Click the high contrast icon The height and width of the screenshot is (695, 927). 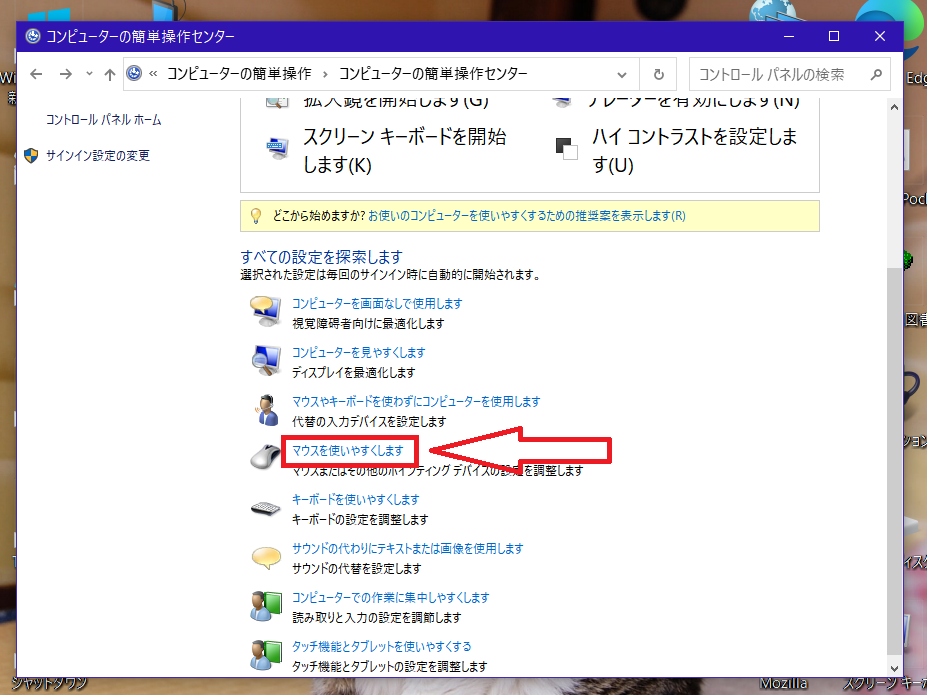[x=566, y=148]
